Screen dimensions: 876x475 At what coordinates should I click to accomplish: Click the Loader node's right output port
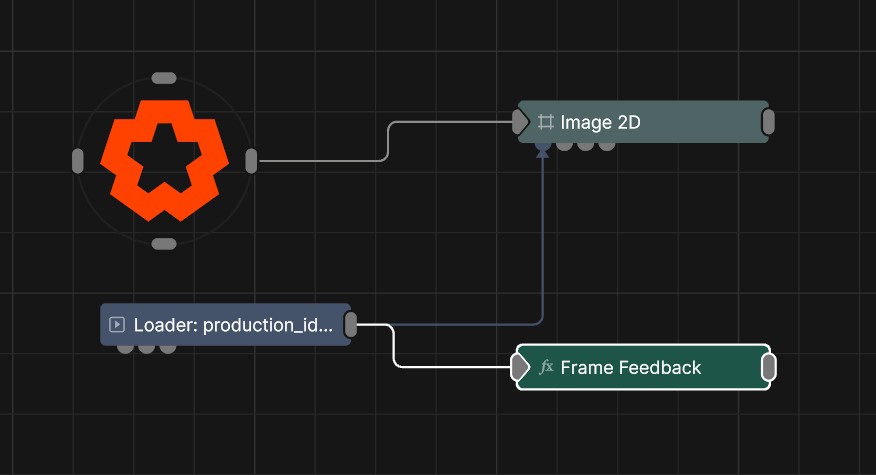351,324
